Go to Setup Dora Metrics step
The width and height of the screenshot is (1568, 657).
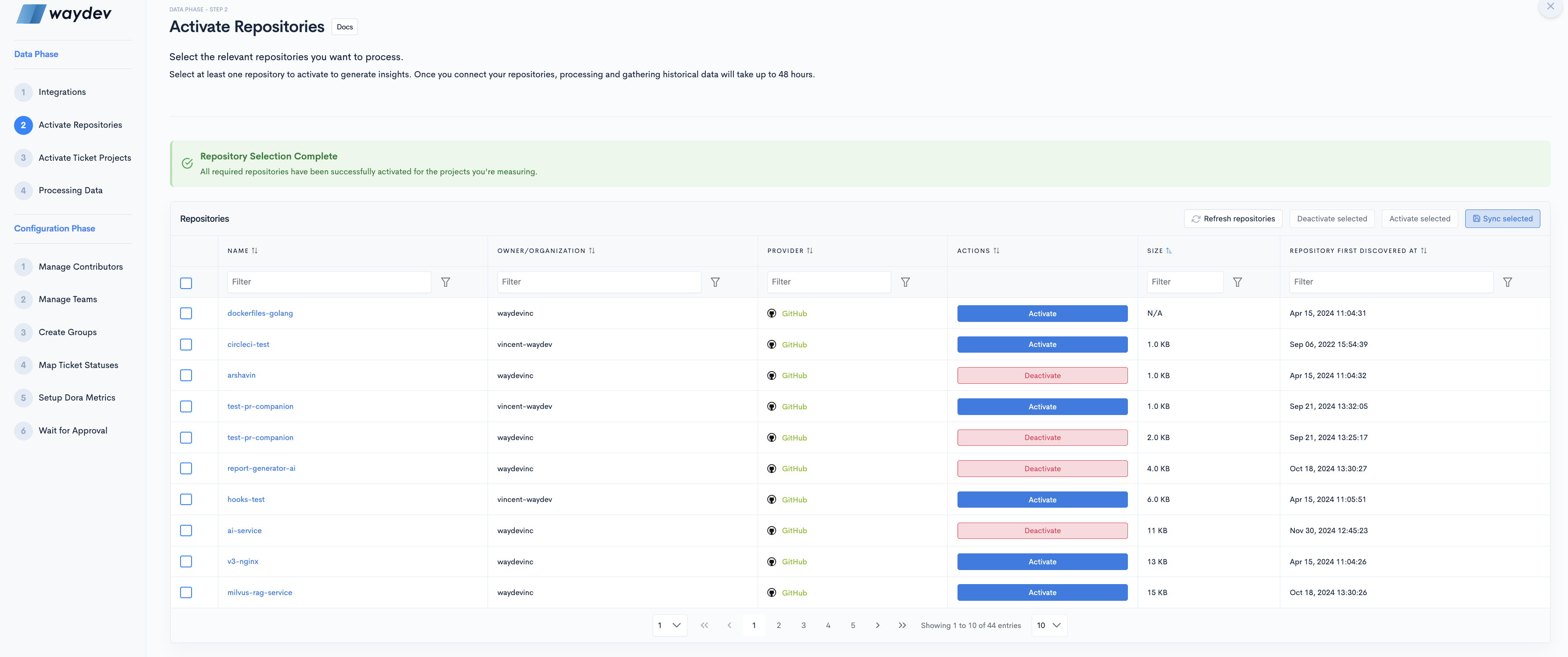tap(77, 397)
